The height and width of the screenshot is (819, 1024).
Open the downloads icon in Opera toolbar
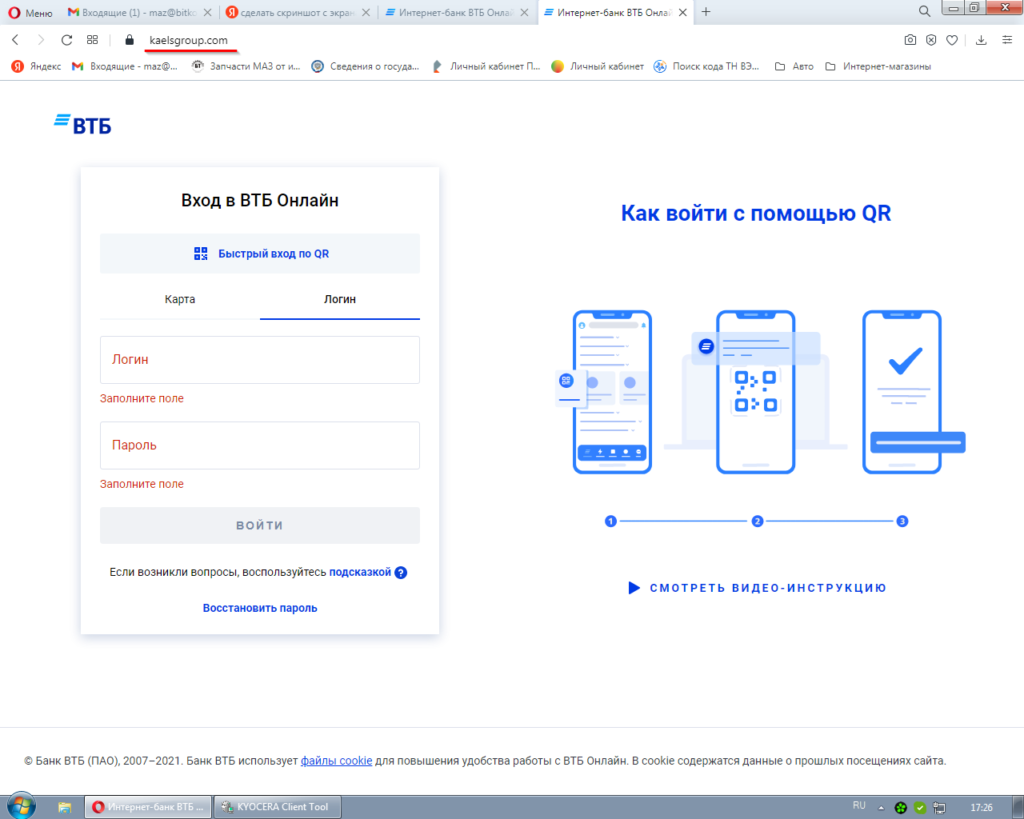click(981, 40)
